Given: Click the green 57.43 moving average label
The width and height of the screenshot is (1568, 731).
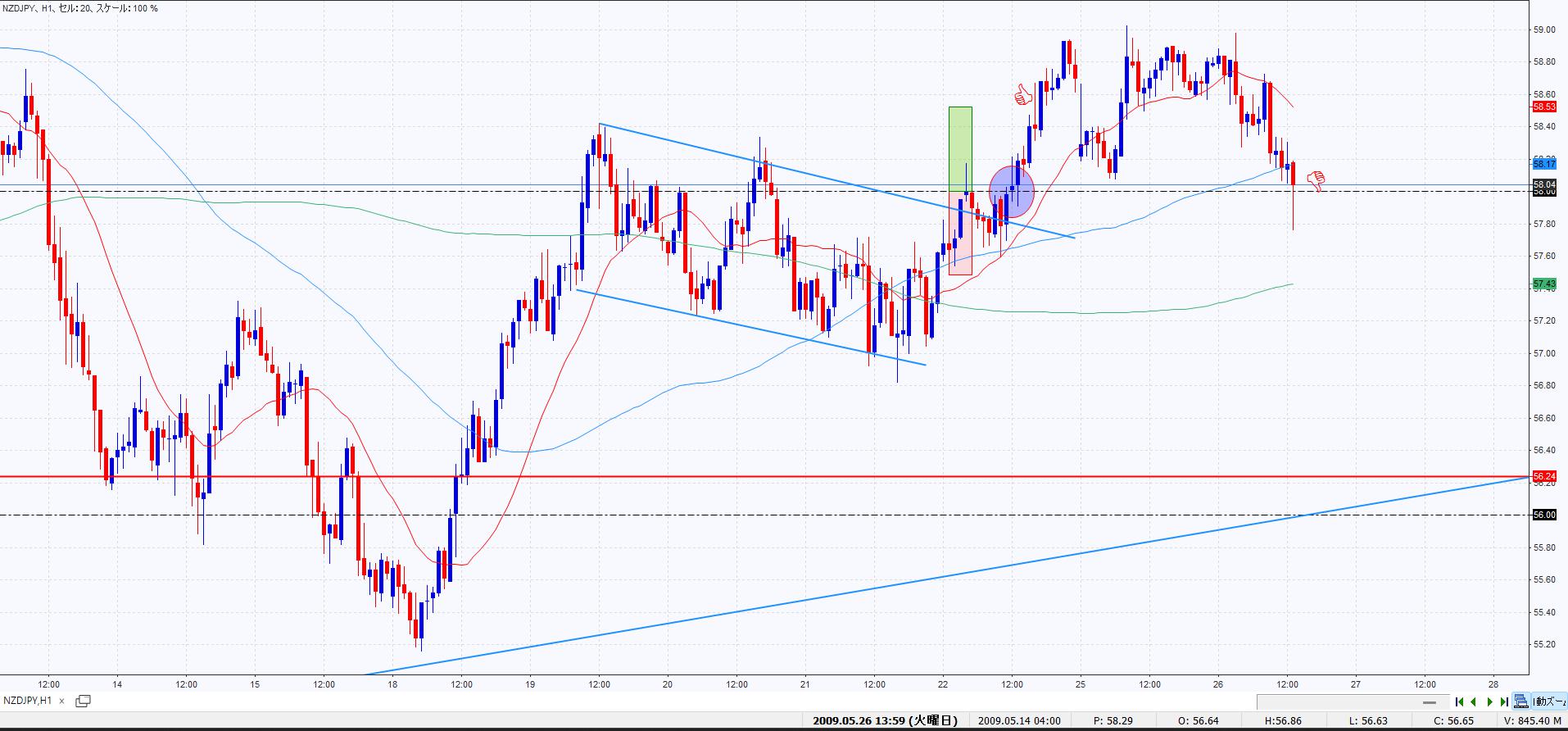Looking at the screenshot, I should 1543,284.
